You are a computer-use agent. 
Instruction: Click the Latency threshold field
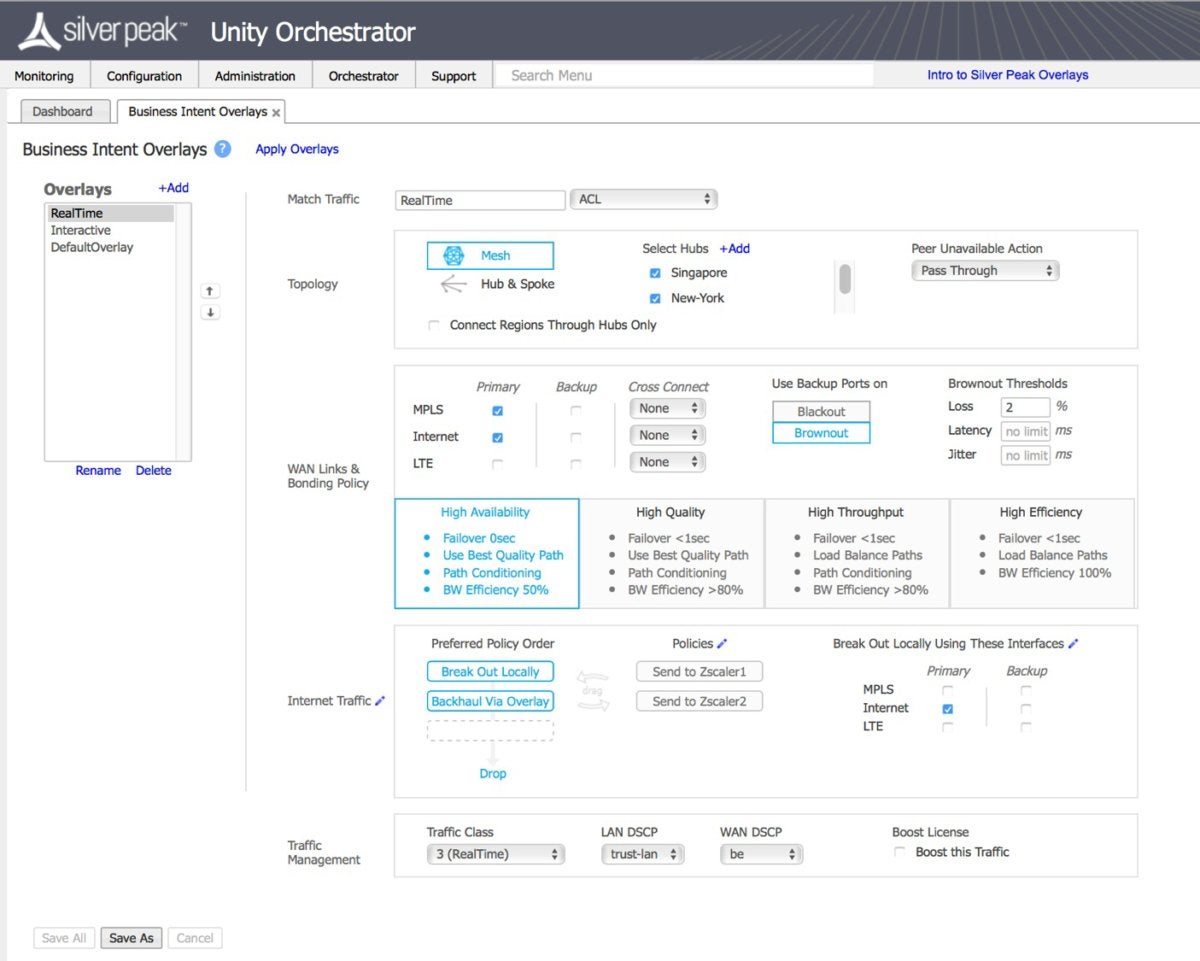click(x=1025, y=431)
